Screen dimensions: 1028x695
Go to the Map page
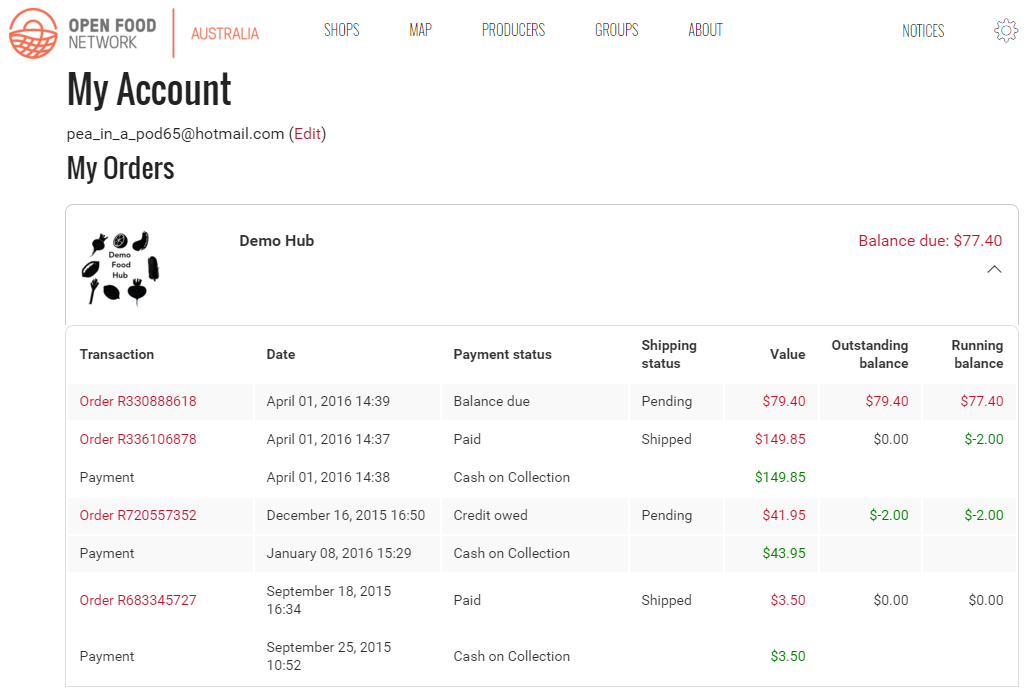pyautogui.click(x=420, y=30)
